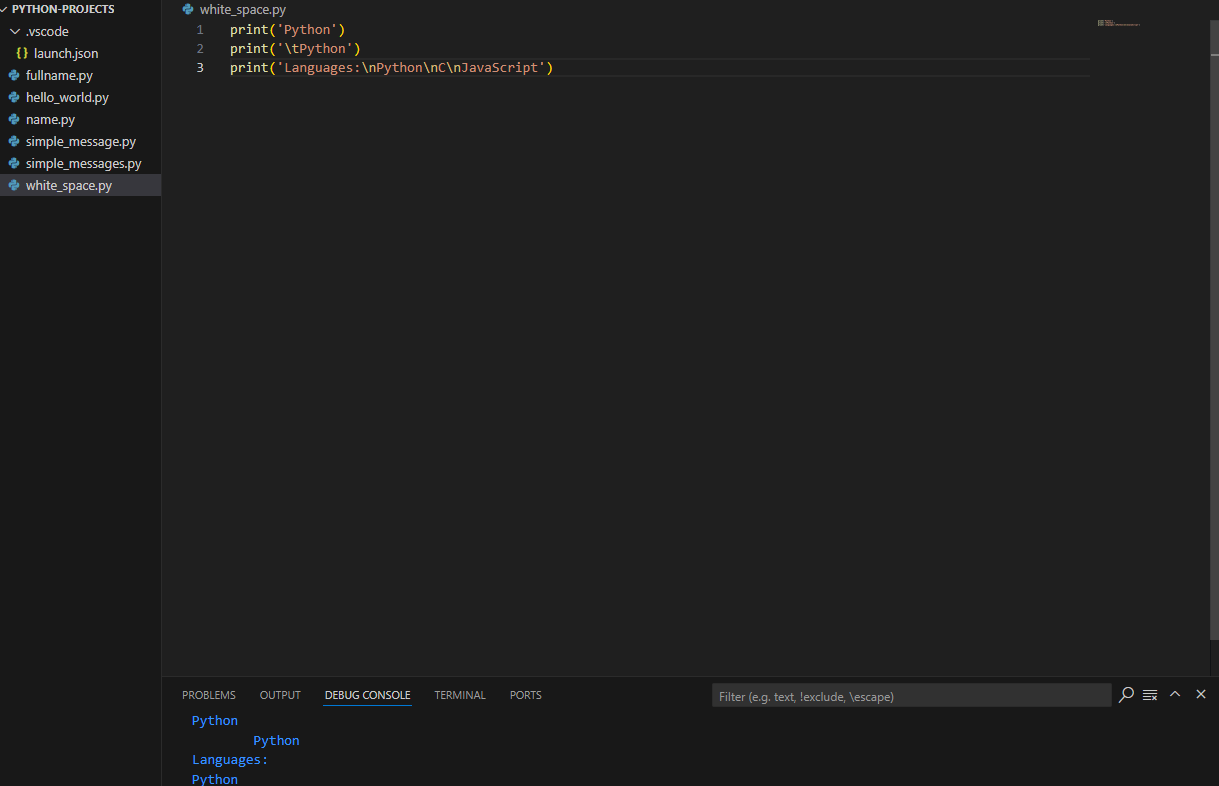
Task: Click Python icon in editor breadcrumb
Action: [188, 9]
